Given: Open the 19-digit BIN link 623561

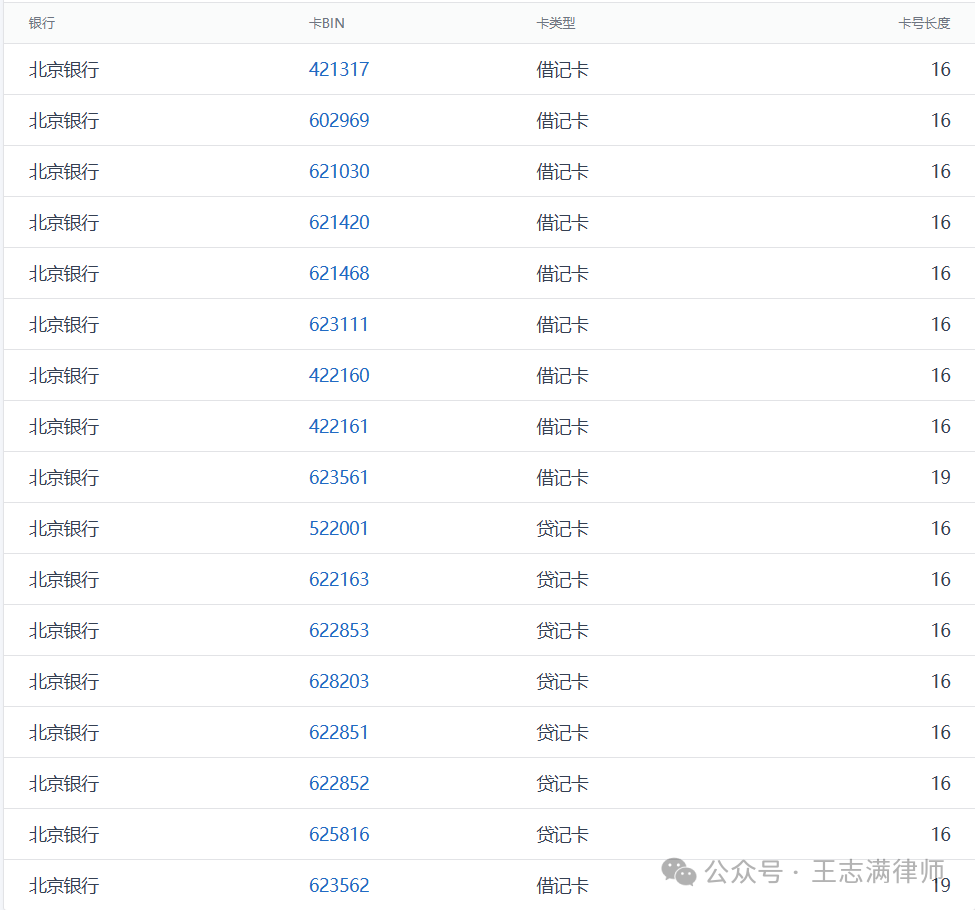Looking at the screenshot, I should pos(339,477).
